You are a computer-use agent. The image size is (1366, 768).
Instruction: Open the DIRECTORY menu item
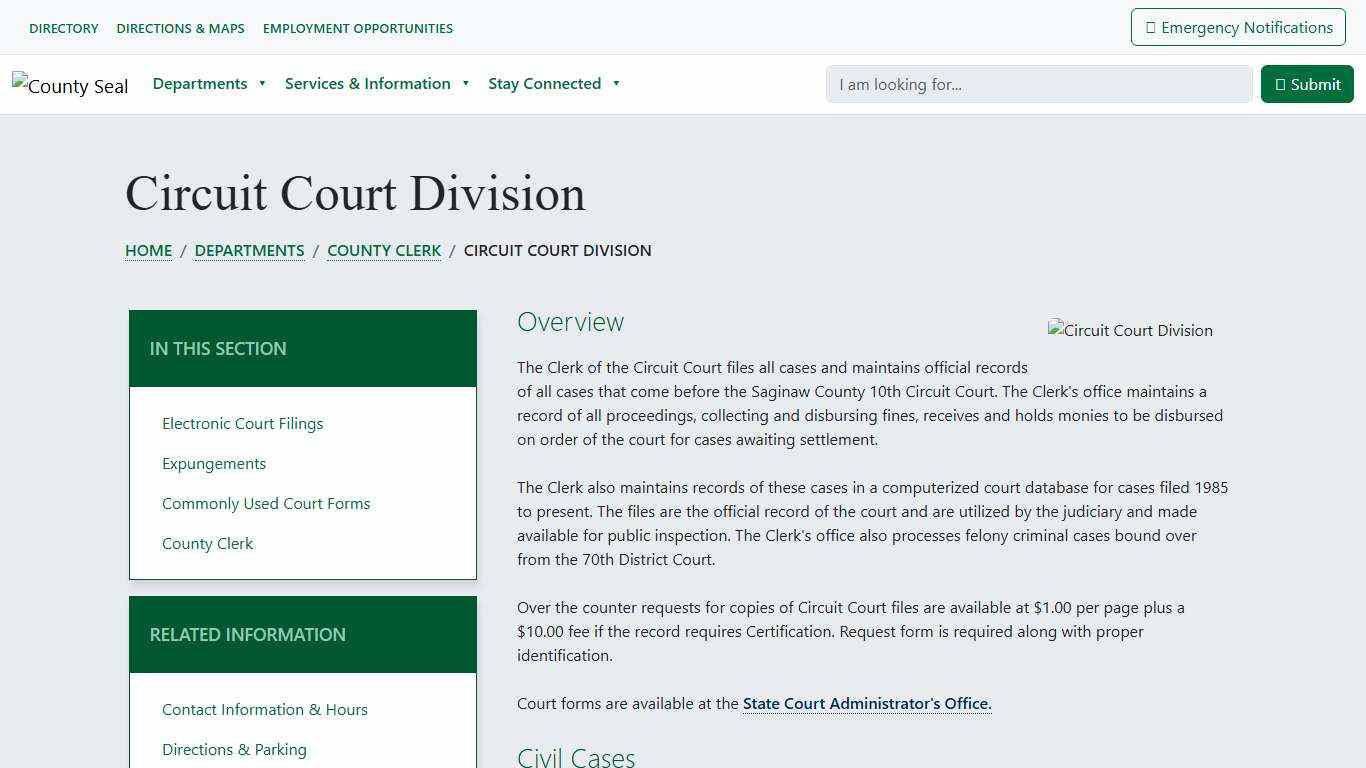63,28
